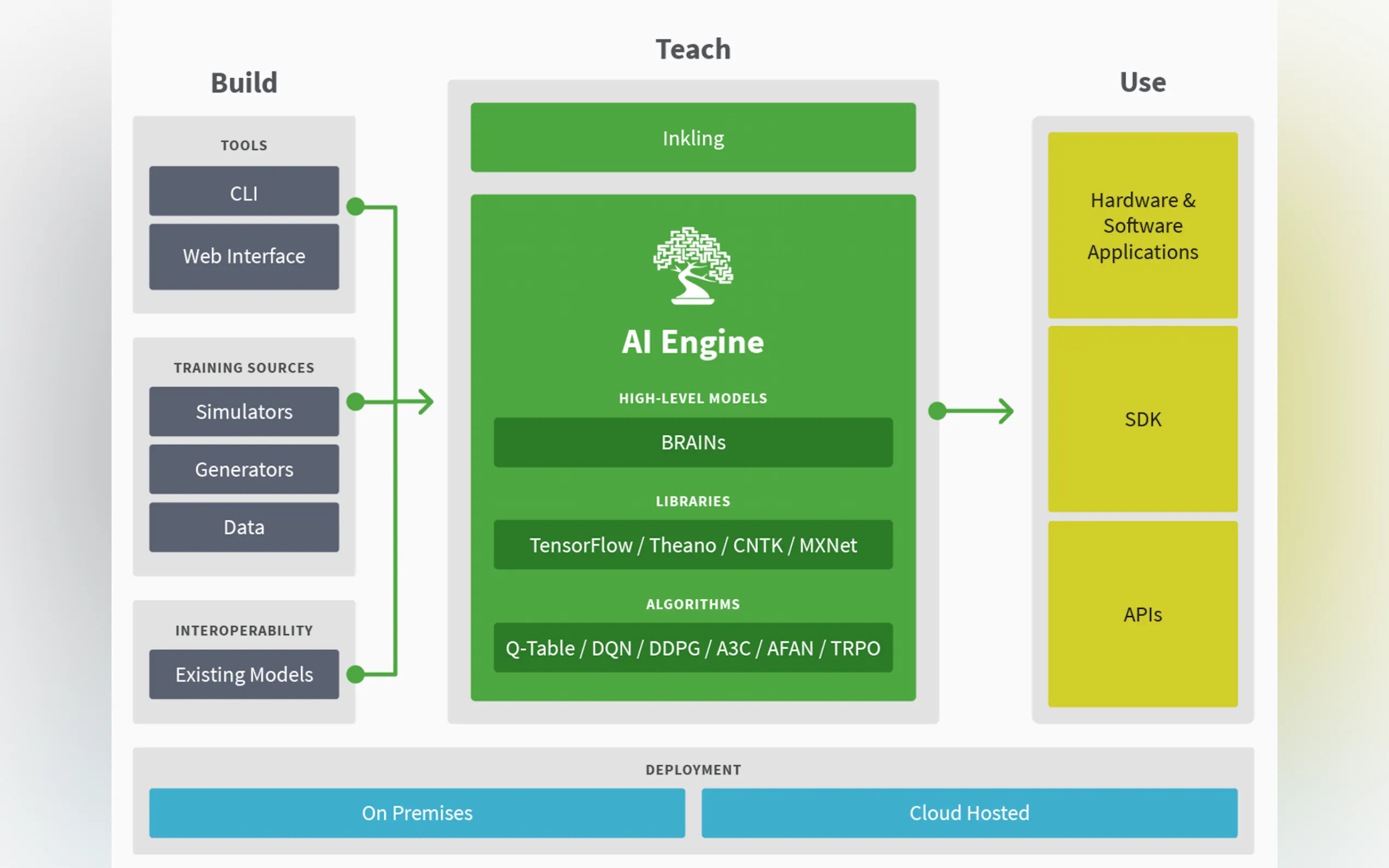Screen dimensions: 1389x868
Task: Click the green dot next to Simulators
Action: 355,402
